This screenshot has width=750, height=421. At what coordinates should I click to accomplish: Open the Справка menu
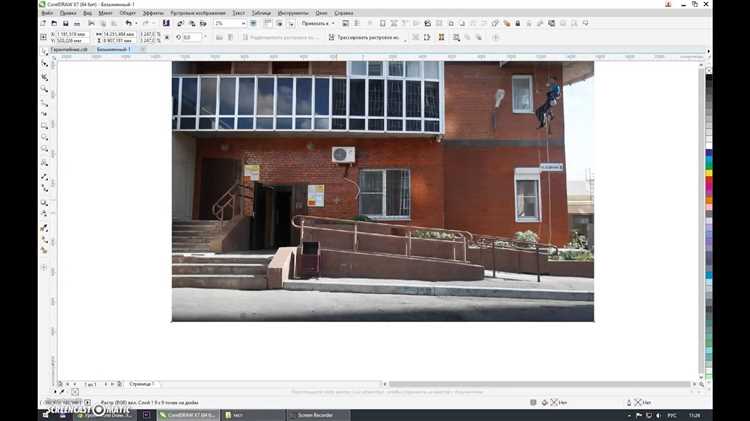coord(344,13)
